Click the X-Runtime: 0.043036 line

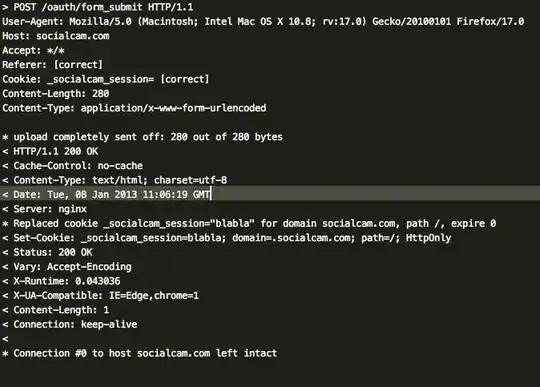pyautogui.click(x=61, y=281)
